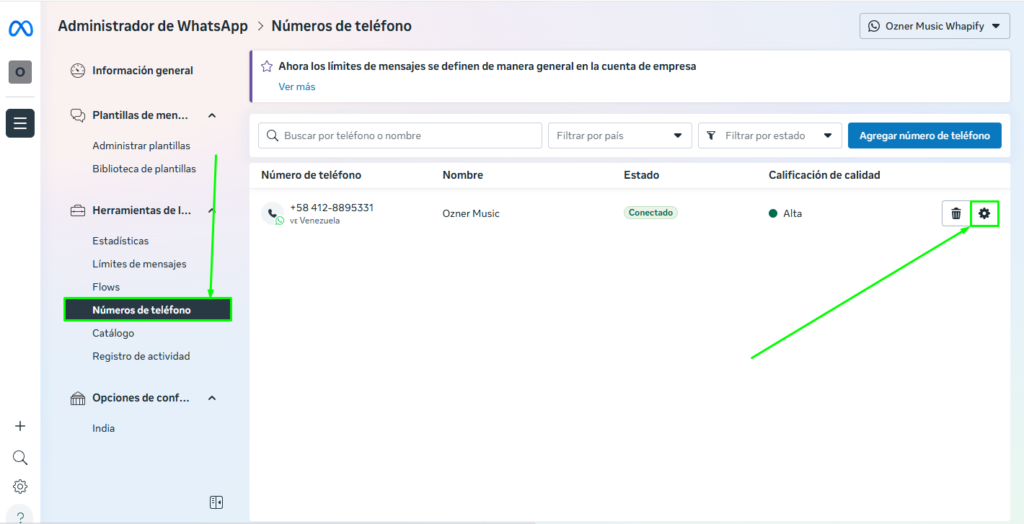
Task: Click Calificación de calidad column header
Action: 825,175
